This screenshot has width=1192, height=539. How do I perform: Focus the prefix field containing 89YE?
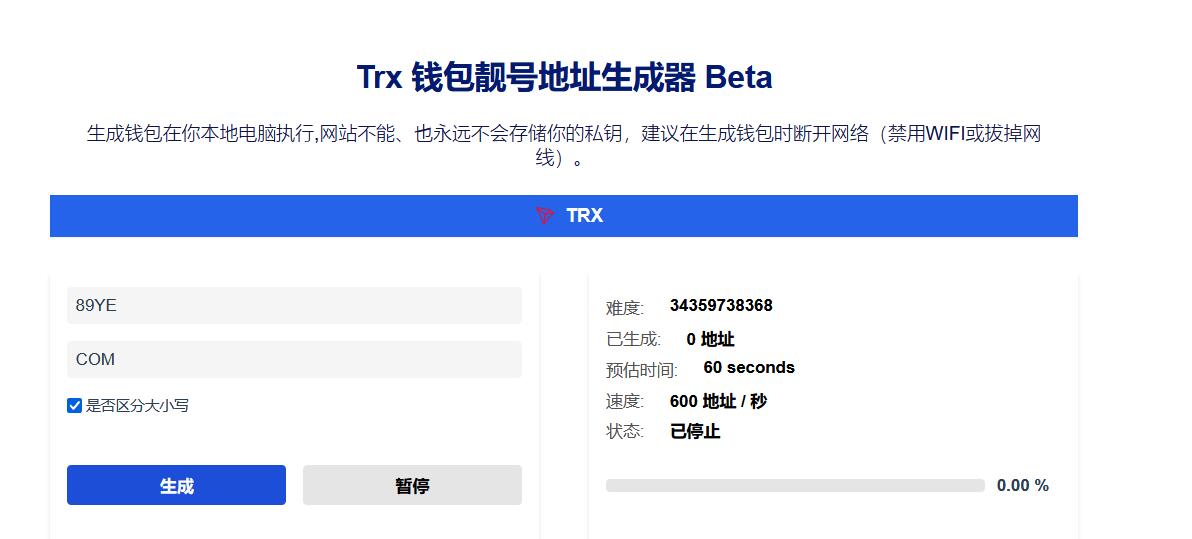pos(294,306)
